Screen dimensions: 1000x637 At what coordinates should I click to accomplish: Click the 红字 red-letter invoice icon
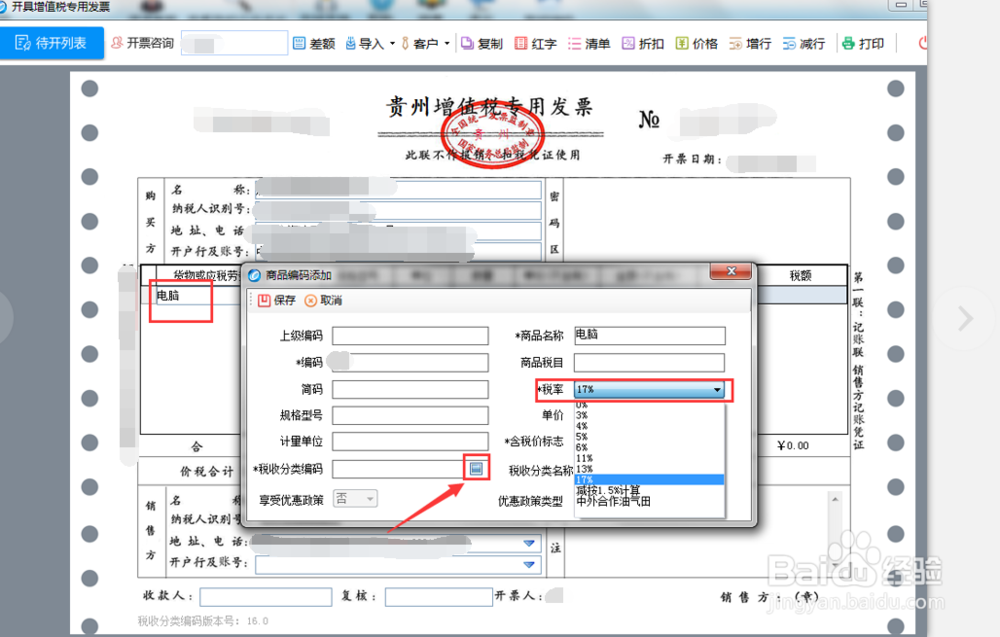(520, 43)
